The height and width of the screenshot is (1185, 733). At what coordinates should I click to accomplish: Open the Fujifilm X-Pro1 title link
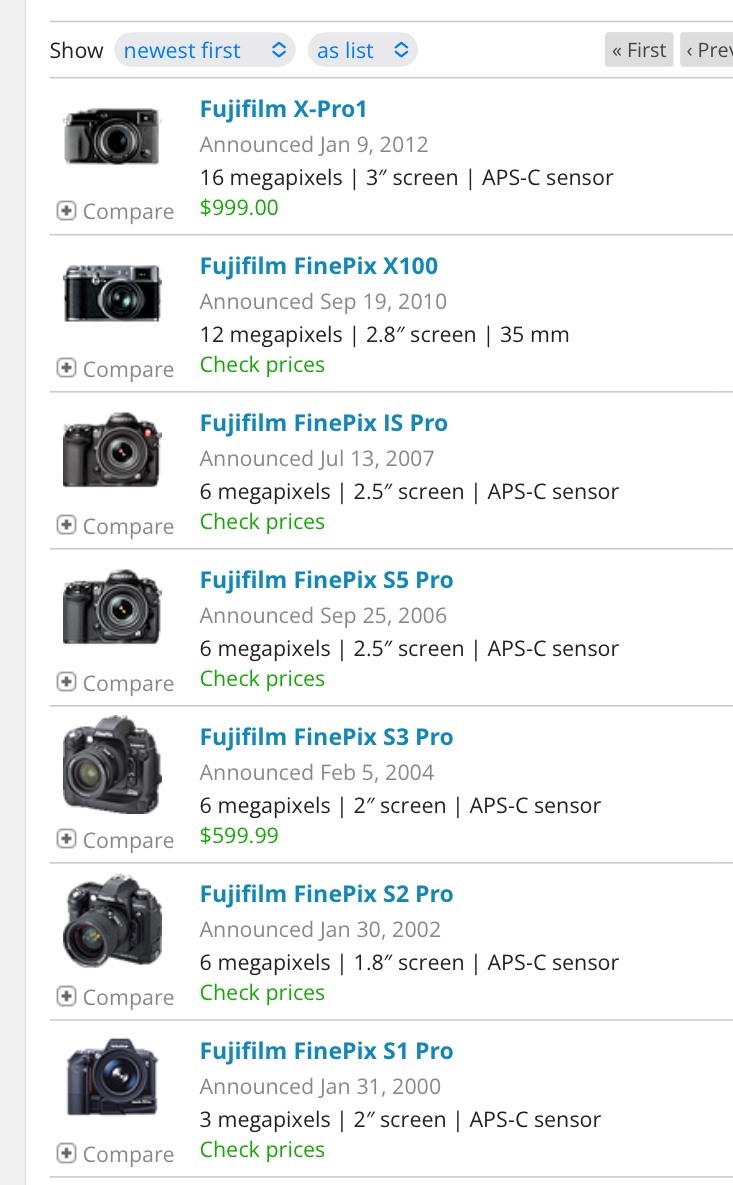[284, 109]
